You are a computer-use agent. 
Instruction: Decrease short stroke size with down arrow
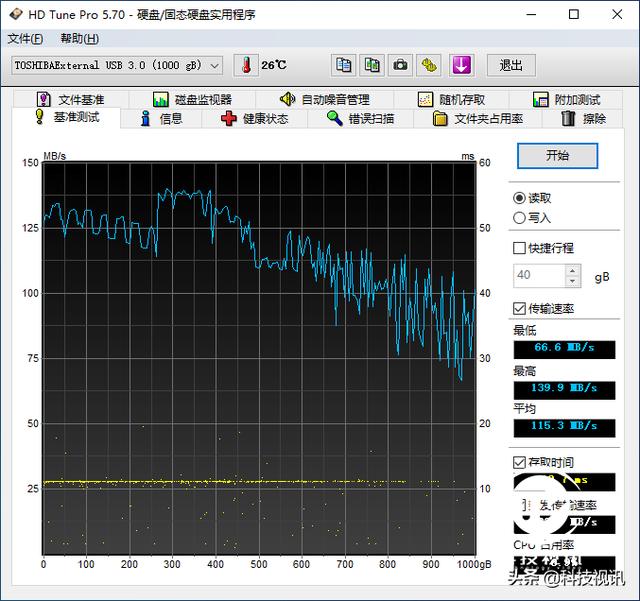tap(573, 281)
